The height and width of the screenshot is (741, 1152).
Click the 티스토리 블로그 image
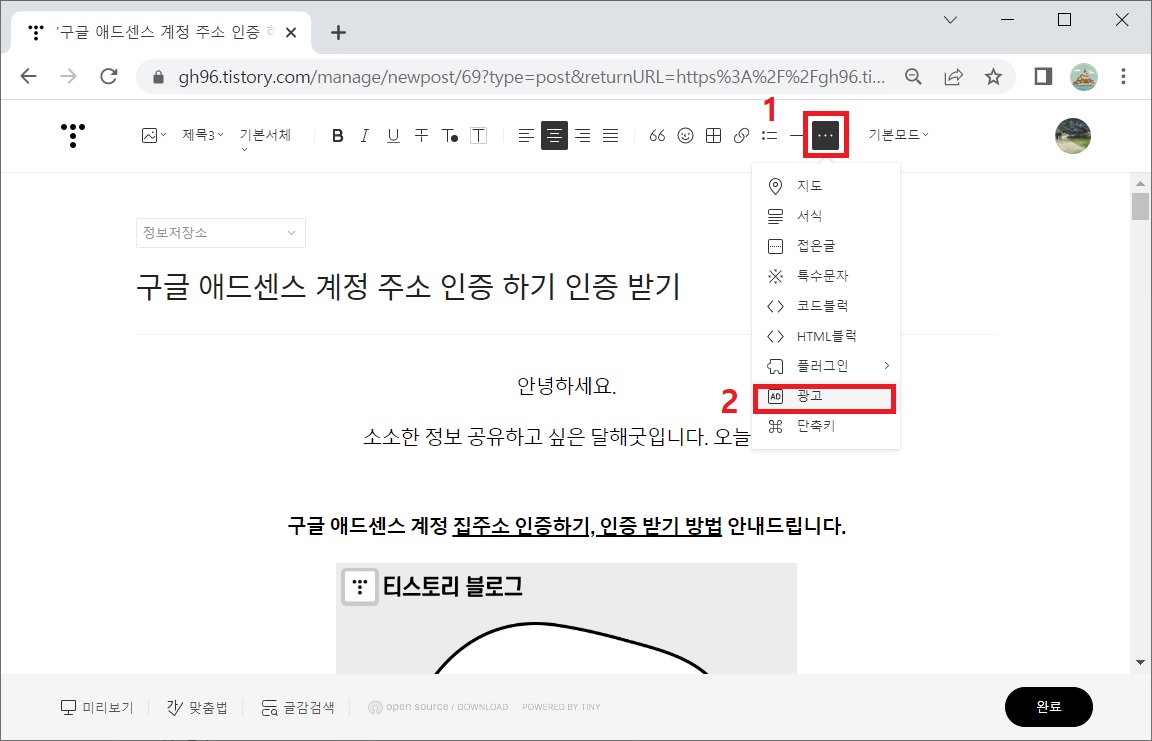566,618
